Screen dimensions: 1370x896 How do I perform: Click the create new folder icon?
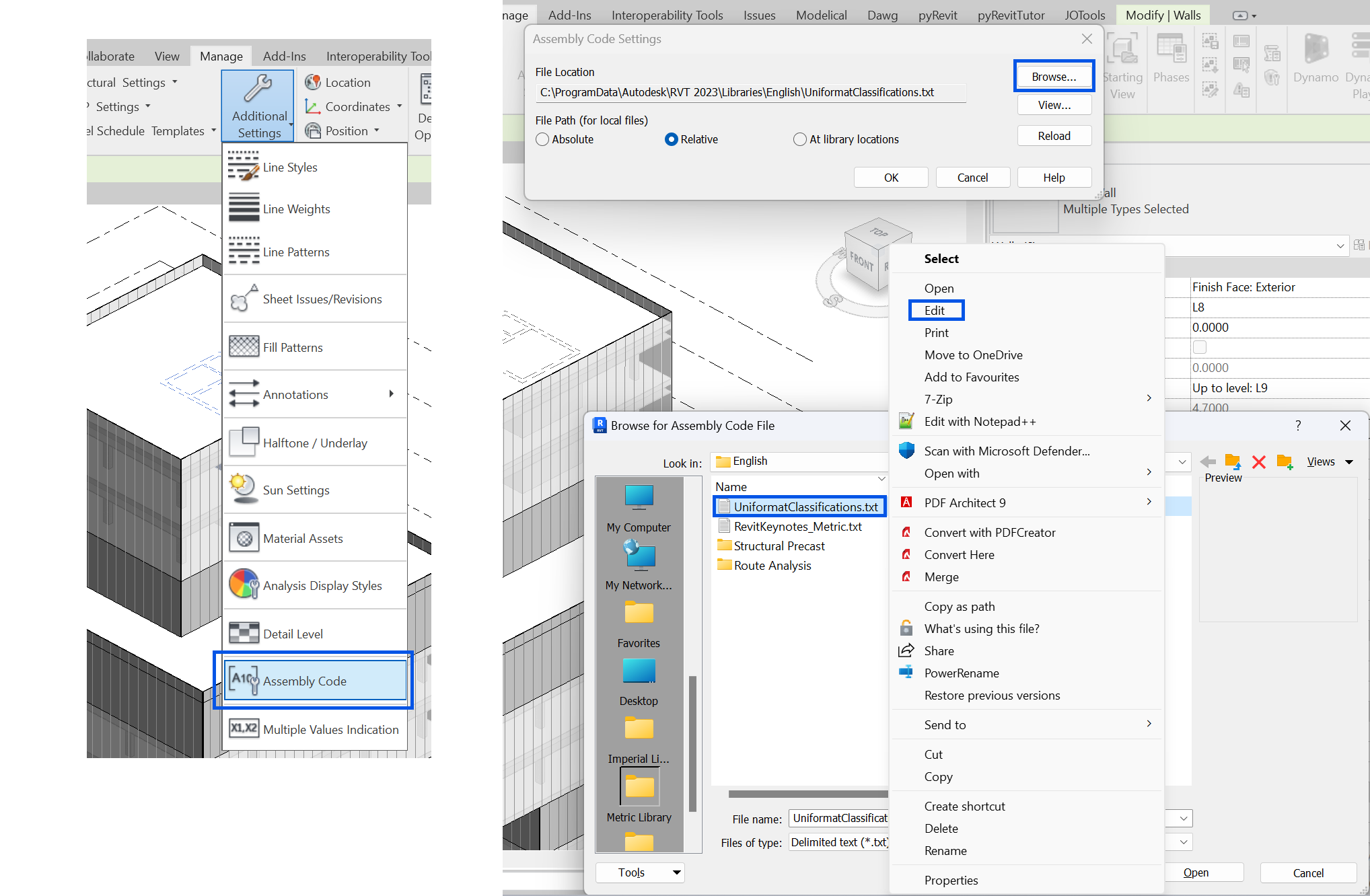click(x=1285, y=461)
